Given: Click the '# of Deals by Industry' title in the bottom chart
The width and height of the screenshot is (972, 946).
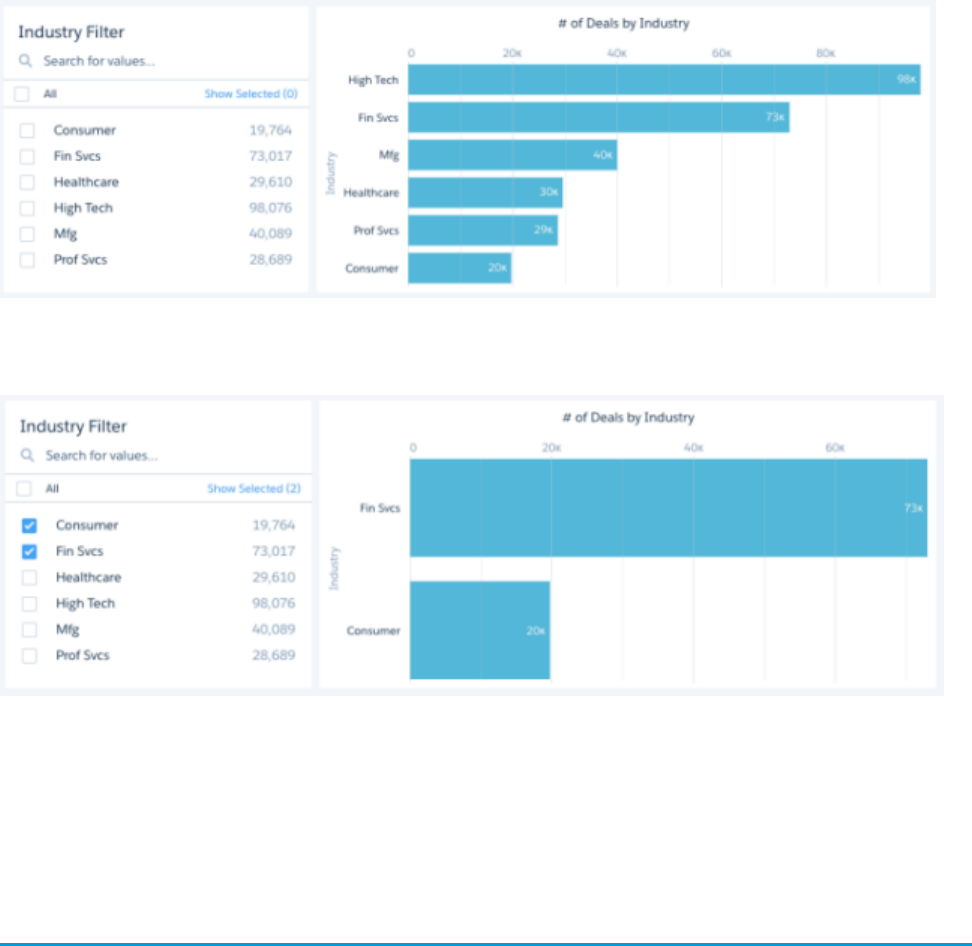Looking at the screenshot, I should pos(628,418).
